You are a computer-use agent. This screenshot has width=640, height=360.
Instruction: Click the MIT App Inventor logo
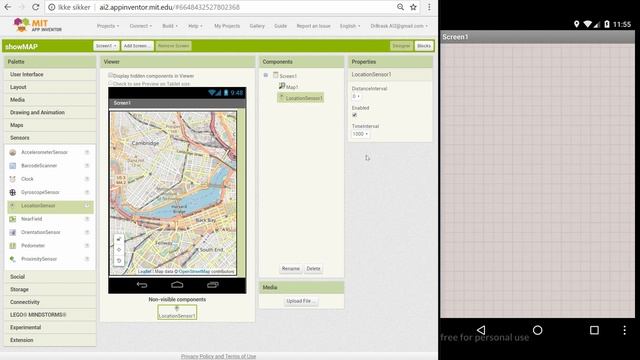[38, 25]
